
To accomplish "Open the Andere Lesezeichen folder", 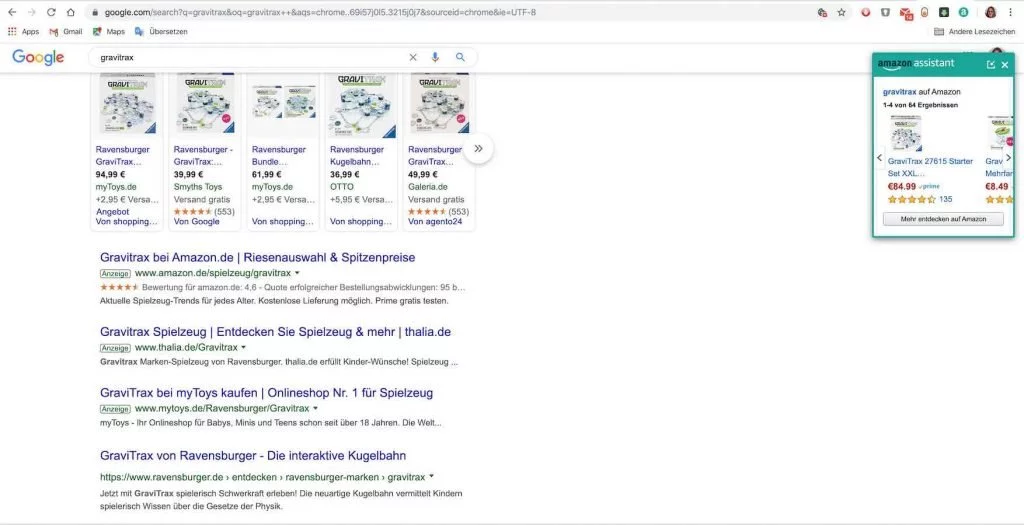I will click(x=975, y=31).
